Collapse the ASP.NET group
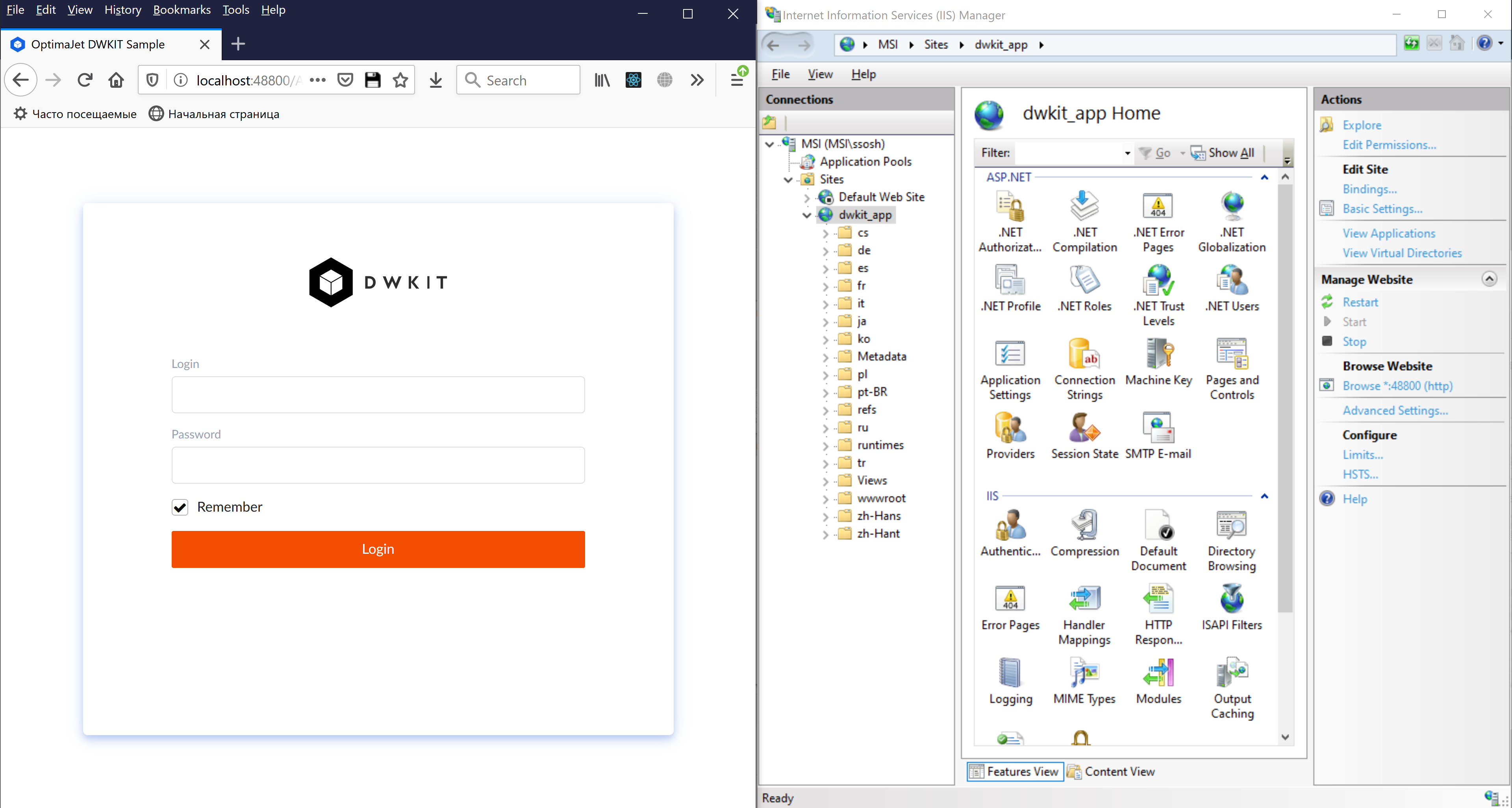 coord(1264,177)
